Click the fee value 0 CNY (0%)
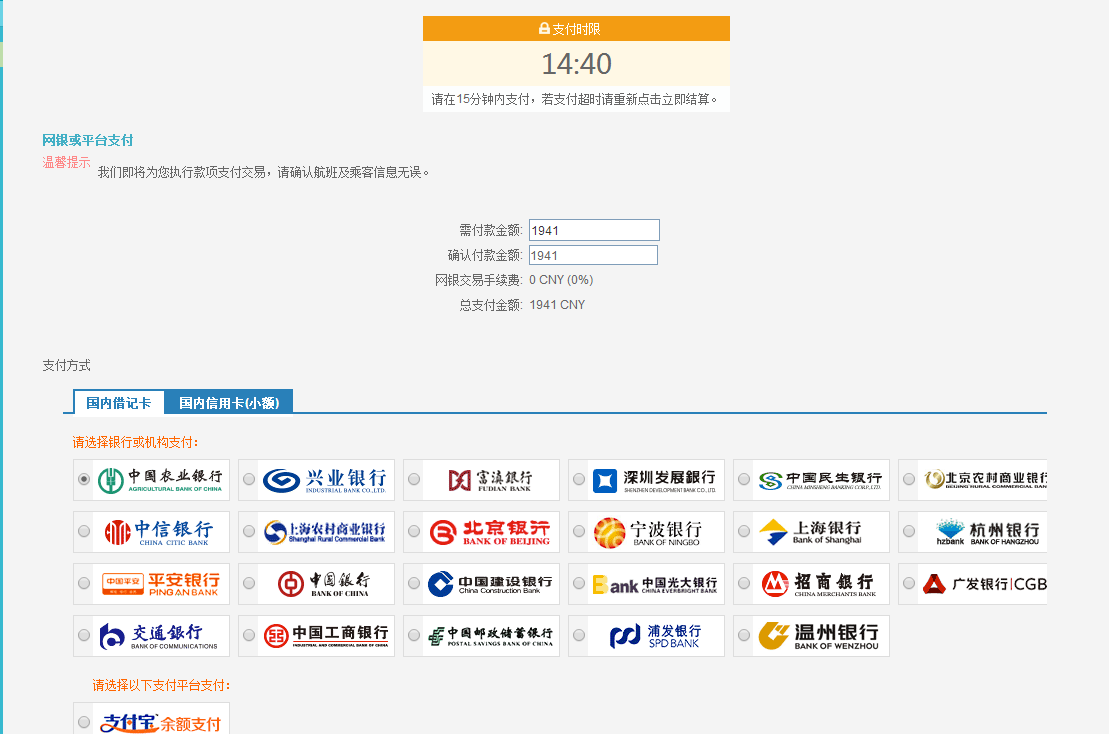 (x=561, y=280)
